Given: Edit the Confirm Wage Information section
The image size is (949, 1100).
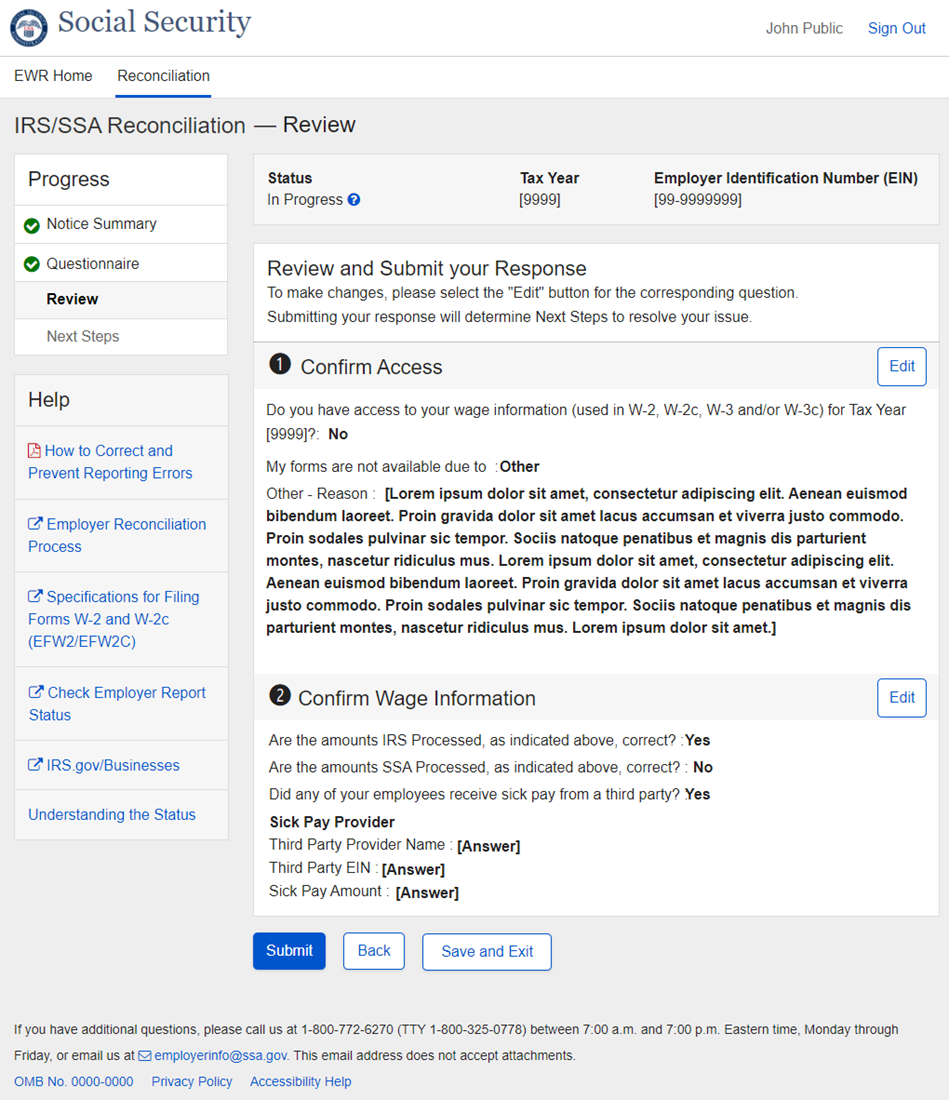Looking at the screenshot, I should pos(901,698).
